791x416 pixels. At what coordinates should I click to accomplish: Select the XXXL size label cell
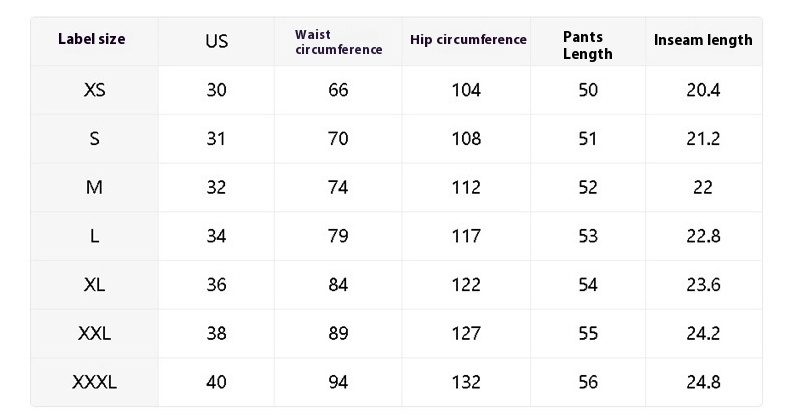tap(94, 382)
